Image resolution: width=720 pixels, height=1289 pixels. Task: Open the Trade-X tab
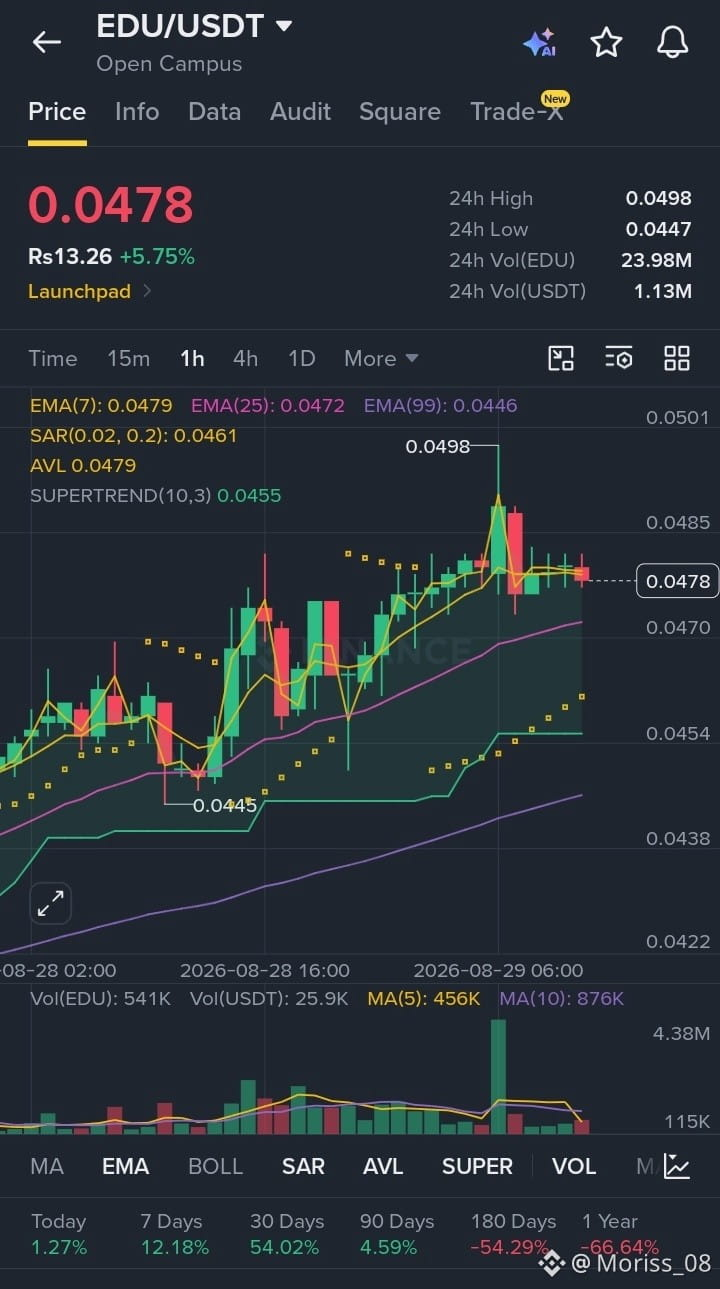[518, 110]
